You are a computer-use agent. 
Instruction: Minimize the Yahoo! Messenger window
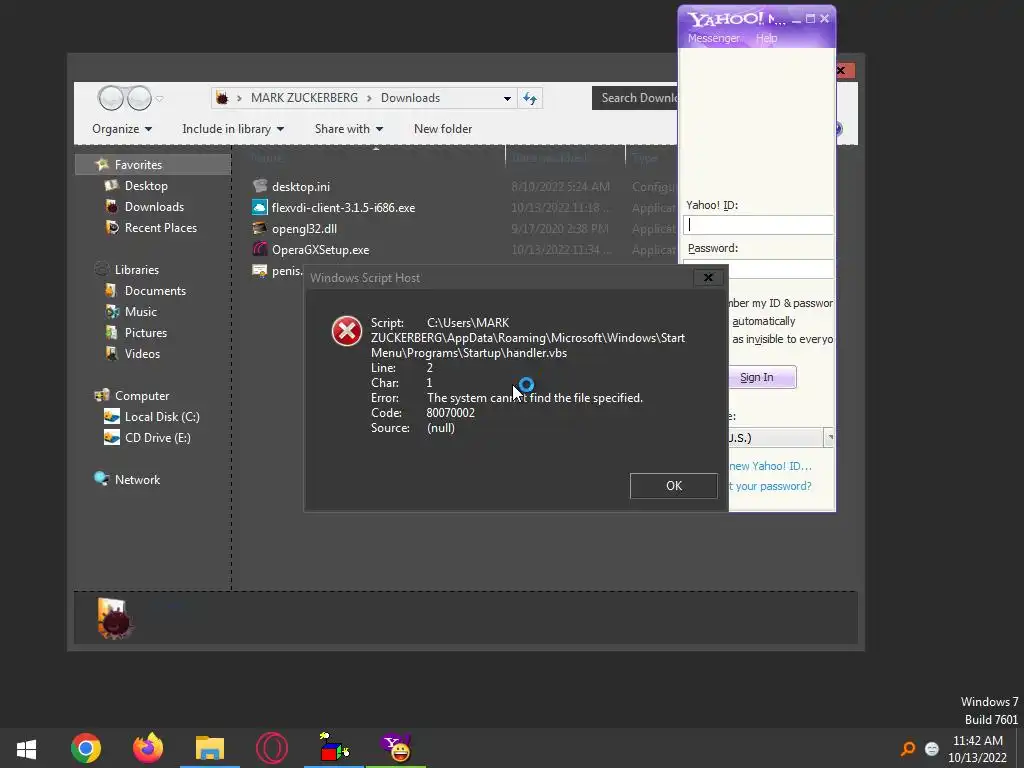point(796,19)
